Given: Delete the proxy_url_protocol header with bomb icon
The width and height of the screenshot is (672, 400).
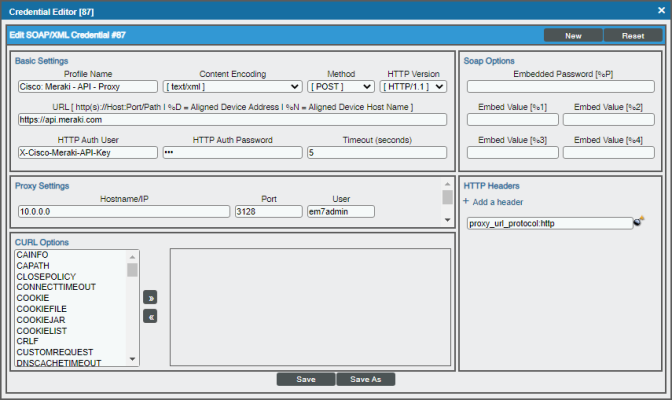Looking at the screenshot, I should [639, 221].
